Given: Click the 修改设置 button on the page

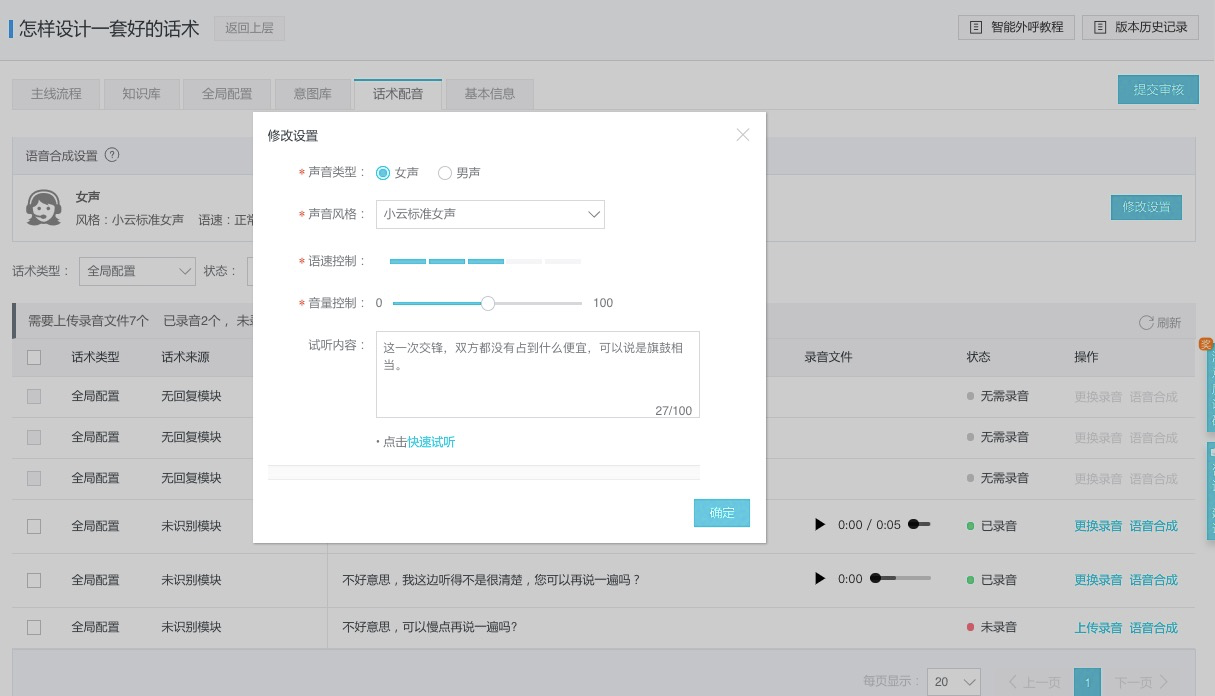Looking at the screenshot, I should [1146, 207].
